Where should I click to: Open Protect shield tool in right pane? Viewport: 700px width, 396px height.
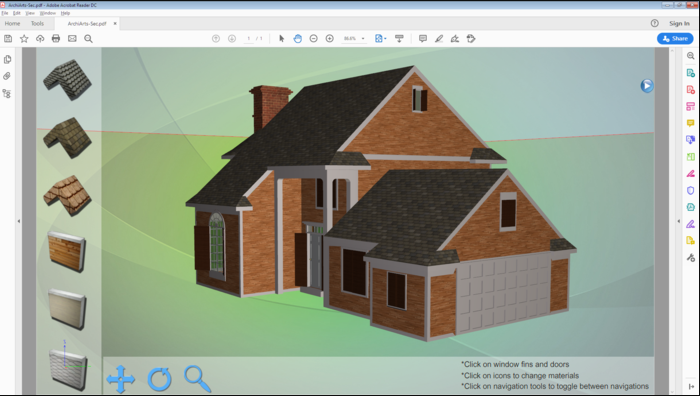click(x=690, y=191)
